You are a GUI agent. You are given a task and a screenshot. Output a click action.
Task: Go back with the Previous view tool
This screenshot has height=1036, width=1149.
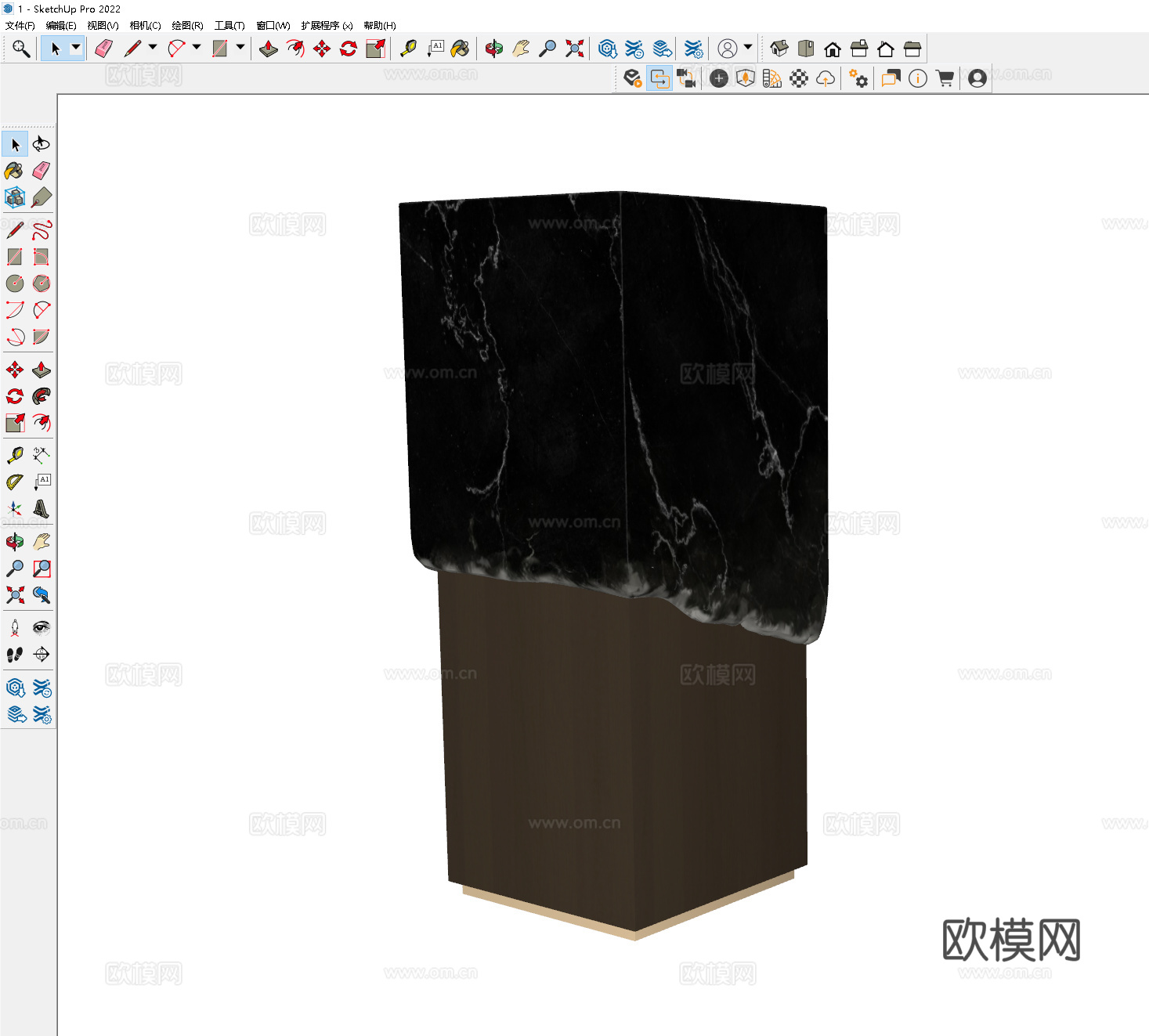42,595
